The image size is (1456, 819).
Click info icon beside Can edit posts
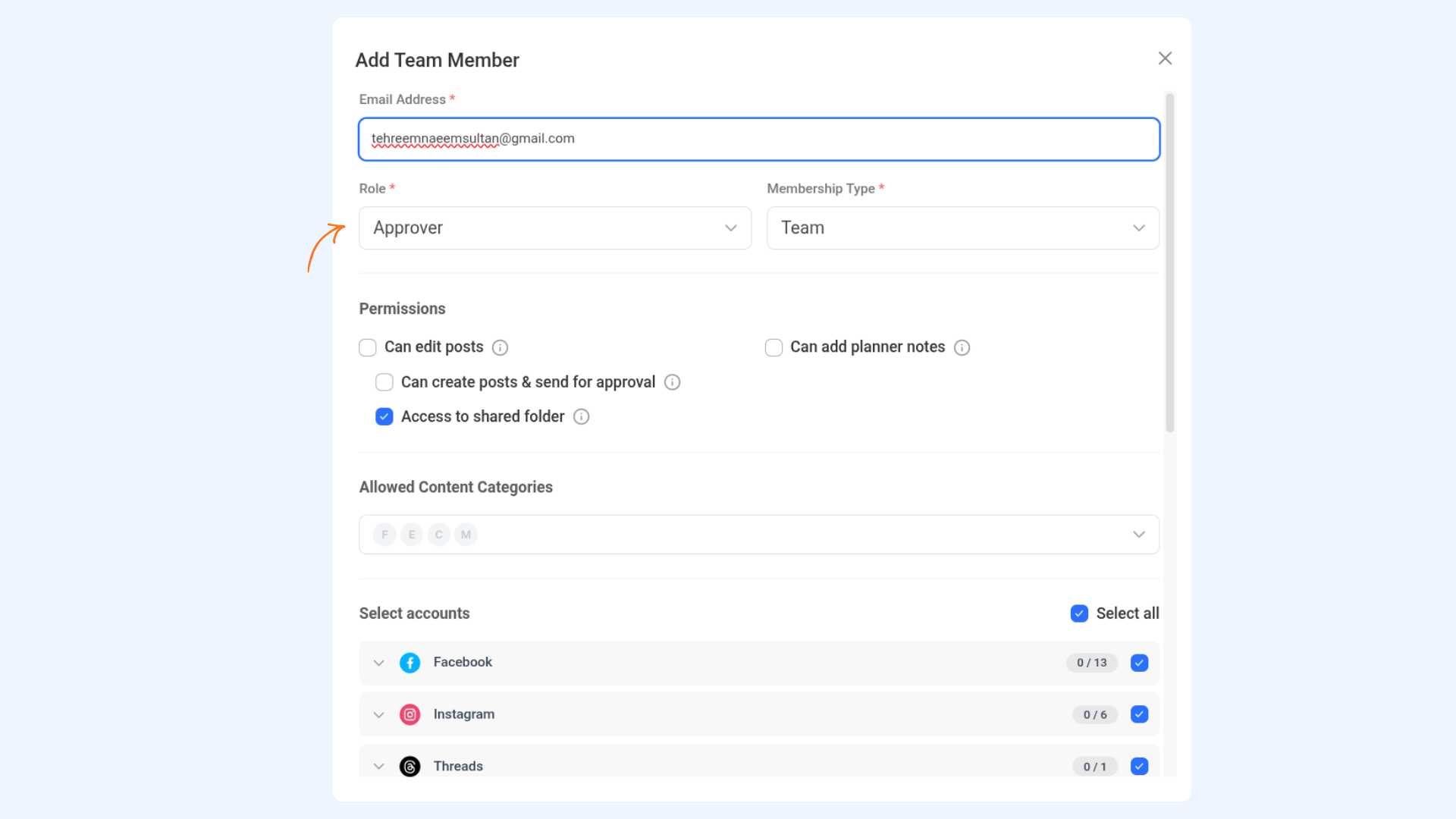(x=500, y=347)
